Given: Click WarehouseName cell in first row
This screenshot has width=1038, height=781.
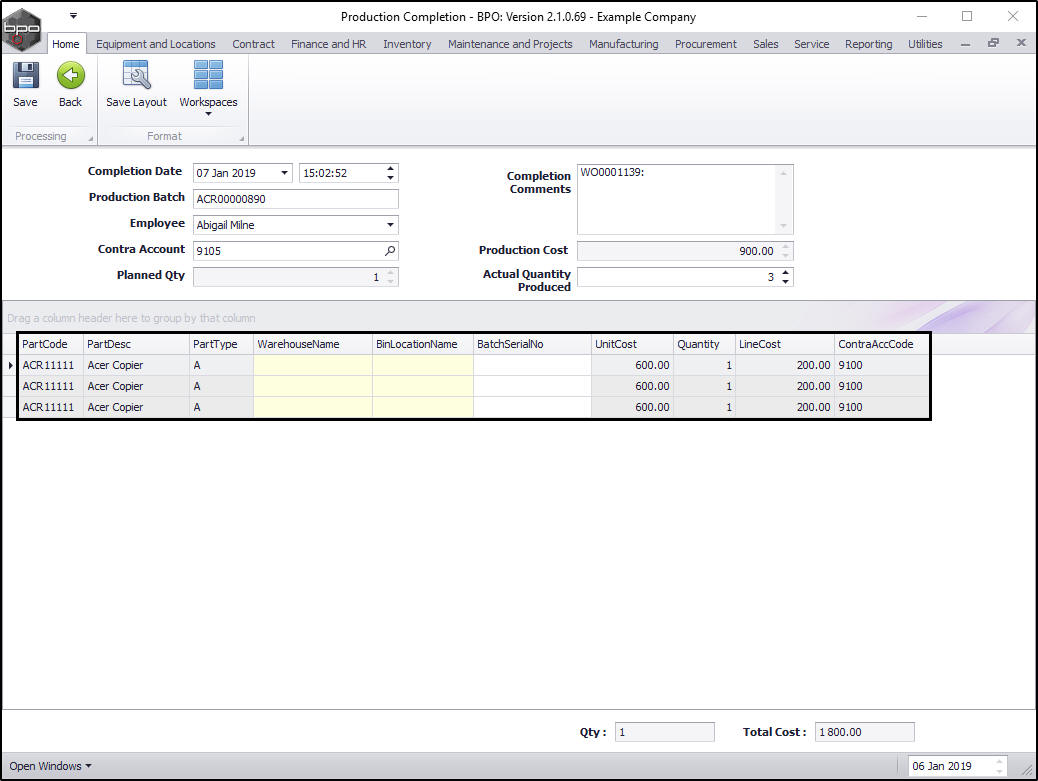Looking at the screenshot, I should 312,365.
